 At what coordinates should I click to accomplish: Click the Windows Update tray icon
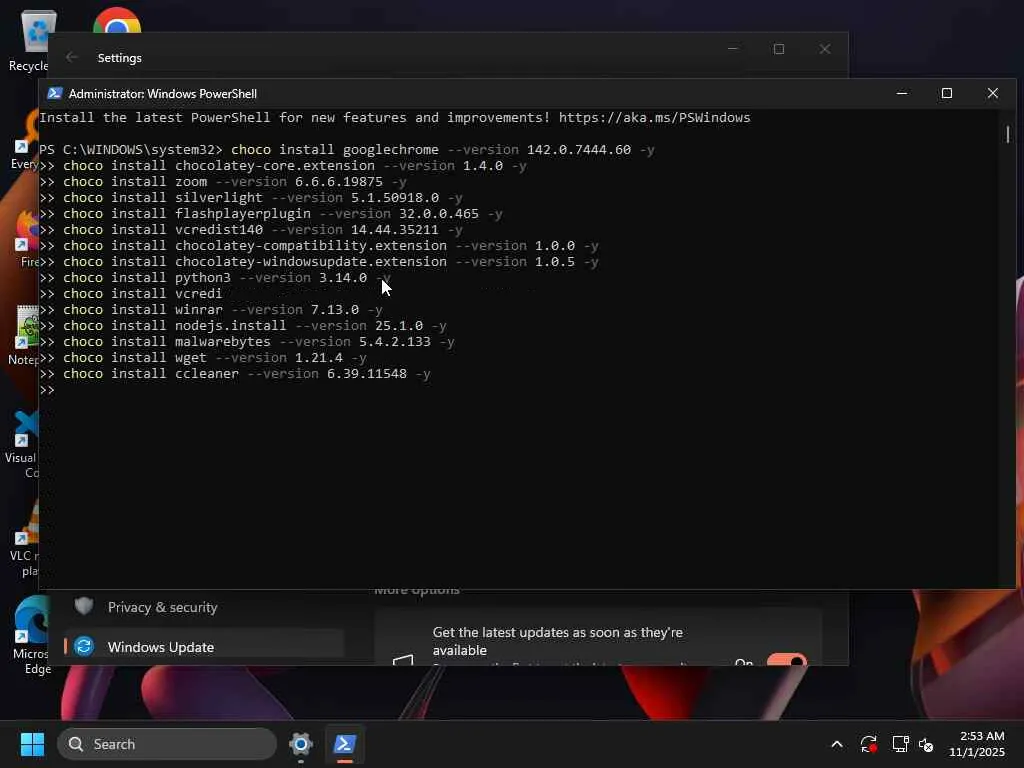point(868,744)
